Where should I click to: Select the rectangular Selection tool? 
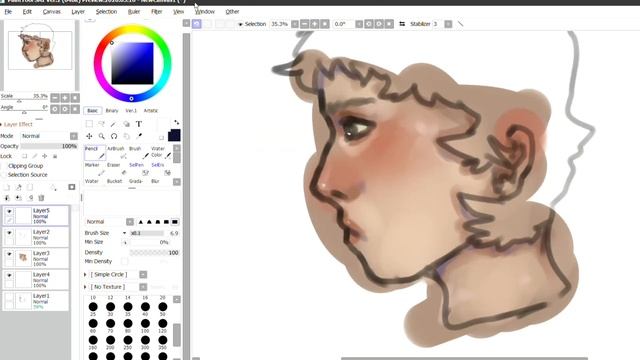click(89, 124)
